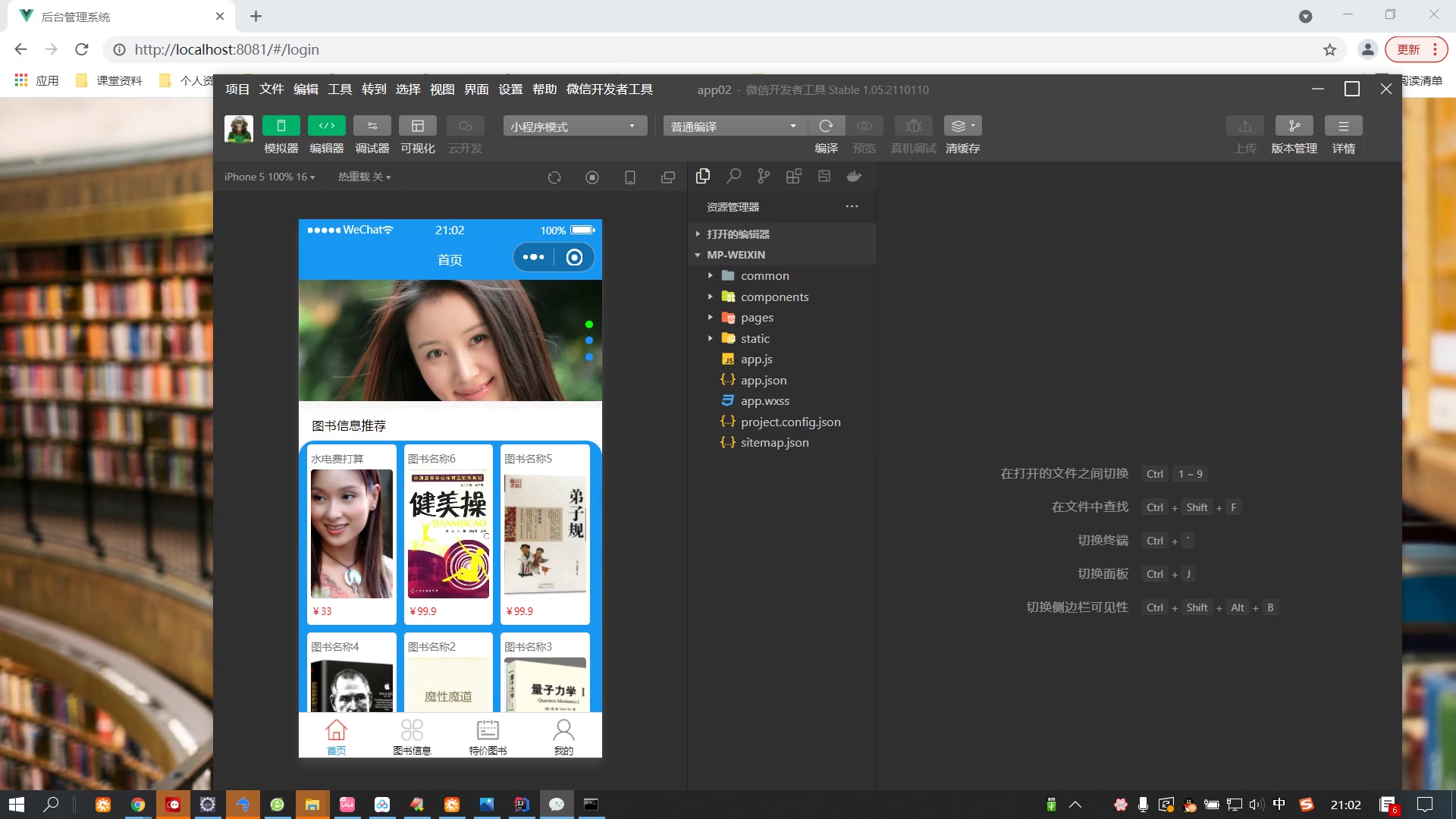The image size is (1456, 819).
Task: Open the 调试器 (debugger) panel
Action: click(372, 126)
